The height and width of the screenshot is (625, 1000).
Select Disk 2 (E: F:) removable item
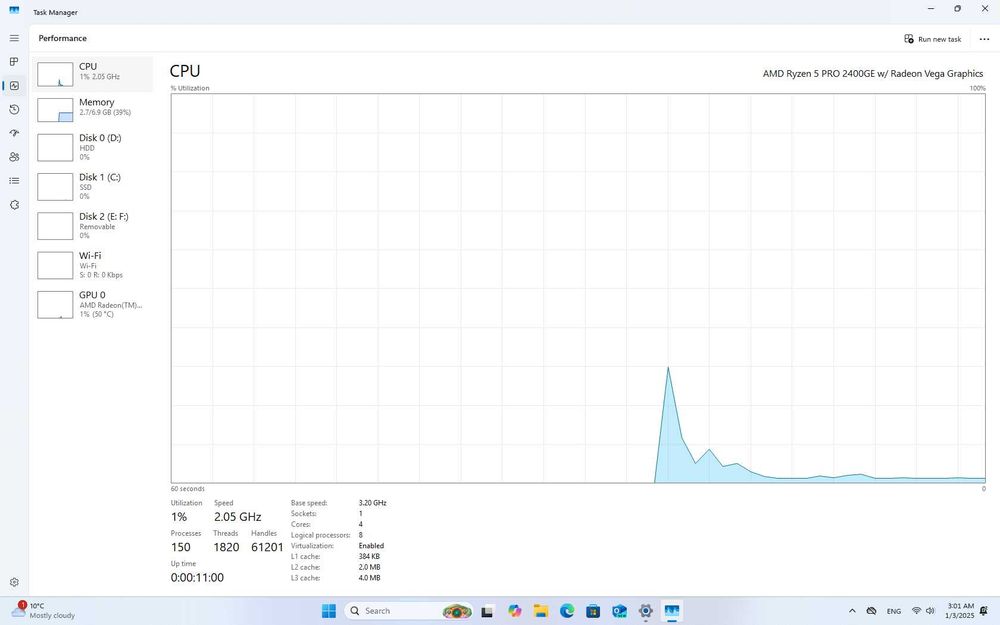92,226
